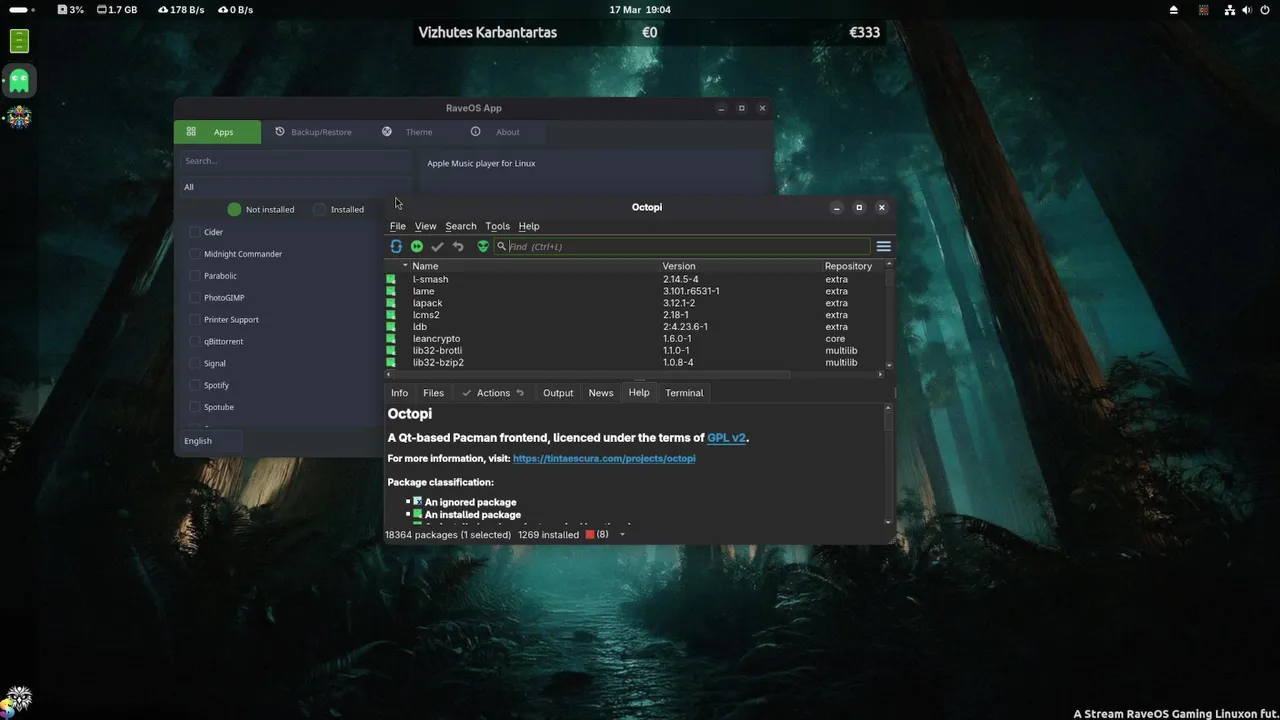The image size is (1280, 720).
Task: Tick the Cider checkbox
Action: click(195, 232)
